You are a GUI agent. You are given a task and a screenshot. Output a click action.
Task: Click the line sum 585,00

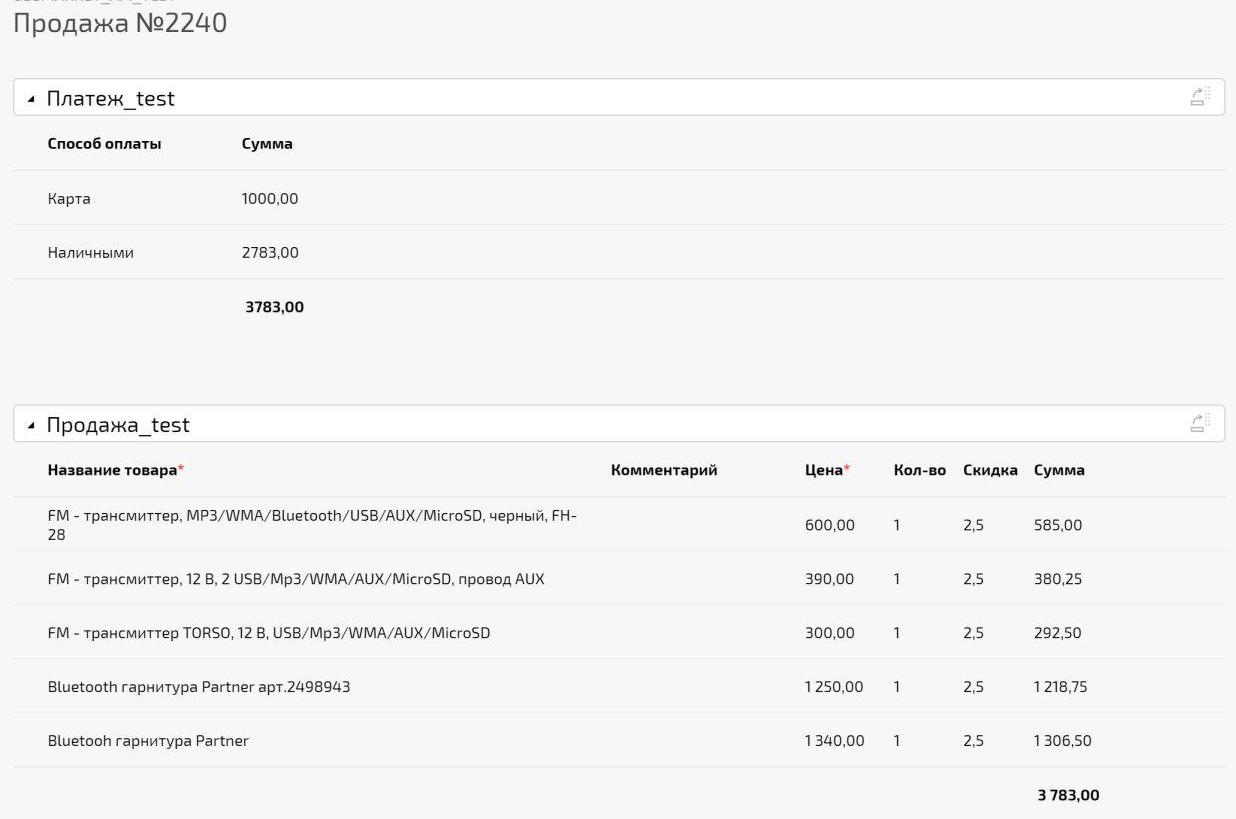point(1058,525)
